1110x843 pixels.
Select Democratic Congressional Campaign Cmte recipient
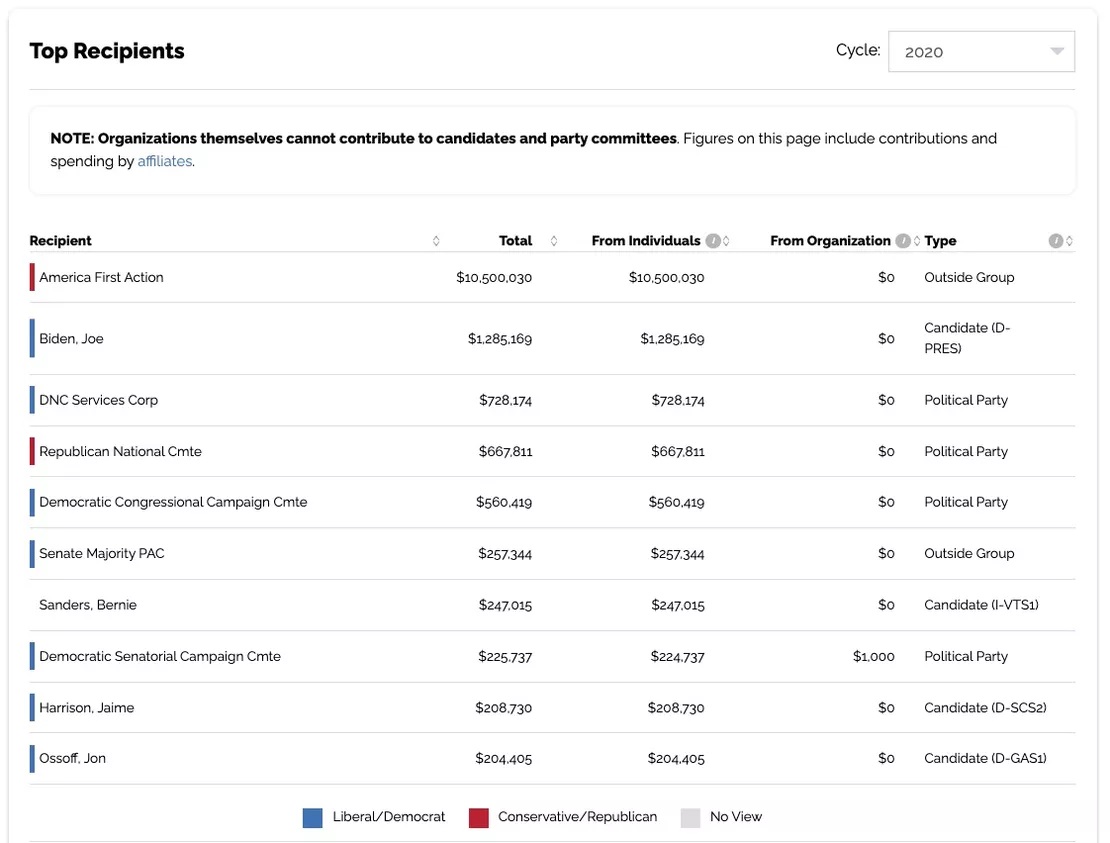point(173,502)
